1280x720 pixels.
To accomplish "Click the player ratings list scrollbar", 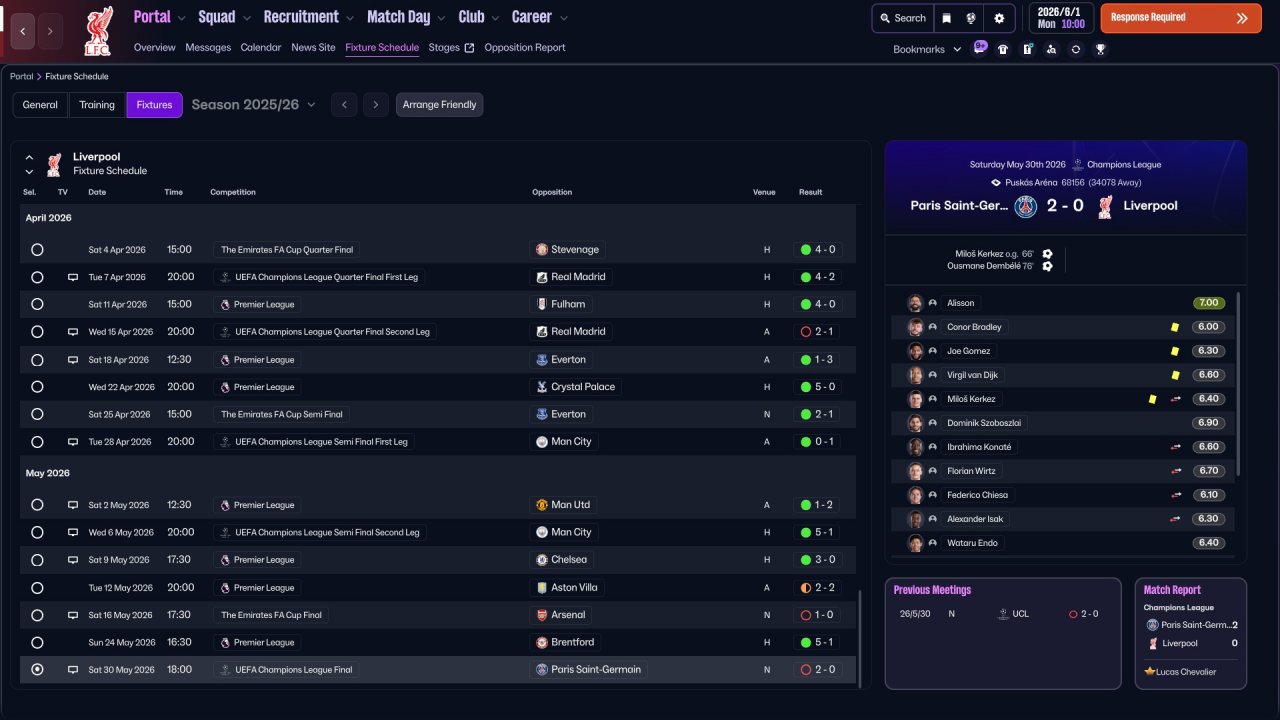I will coord(1238,384).
